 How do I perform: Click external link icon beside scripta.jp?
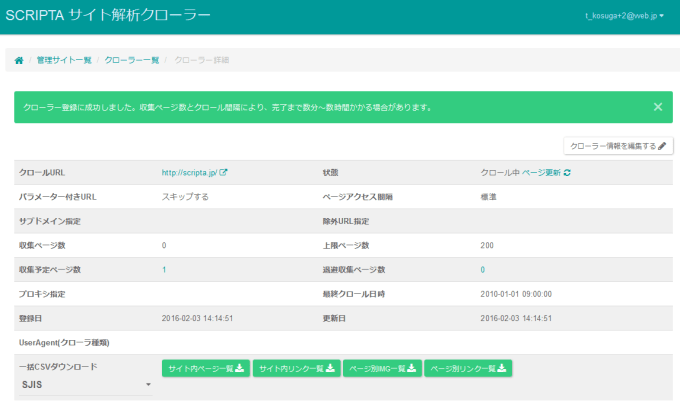click(224, 173)
